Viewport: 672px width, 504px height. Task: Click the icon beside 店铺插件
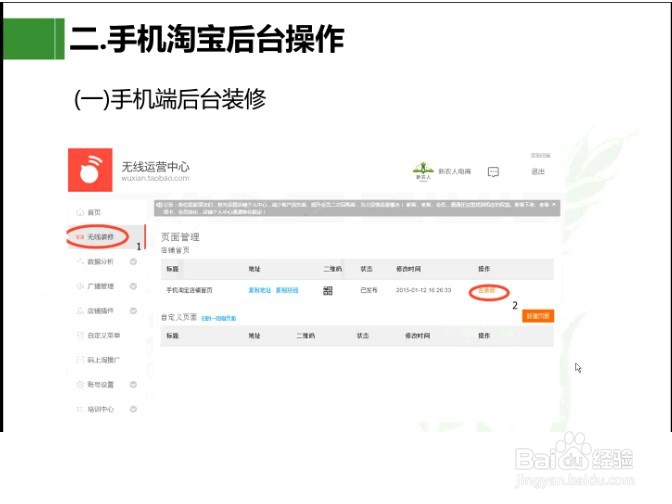80,311
